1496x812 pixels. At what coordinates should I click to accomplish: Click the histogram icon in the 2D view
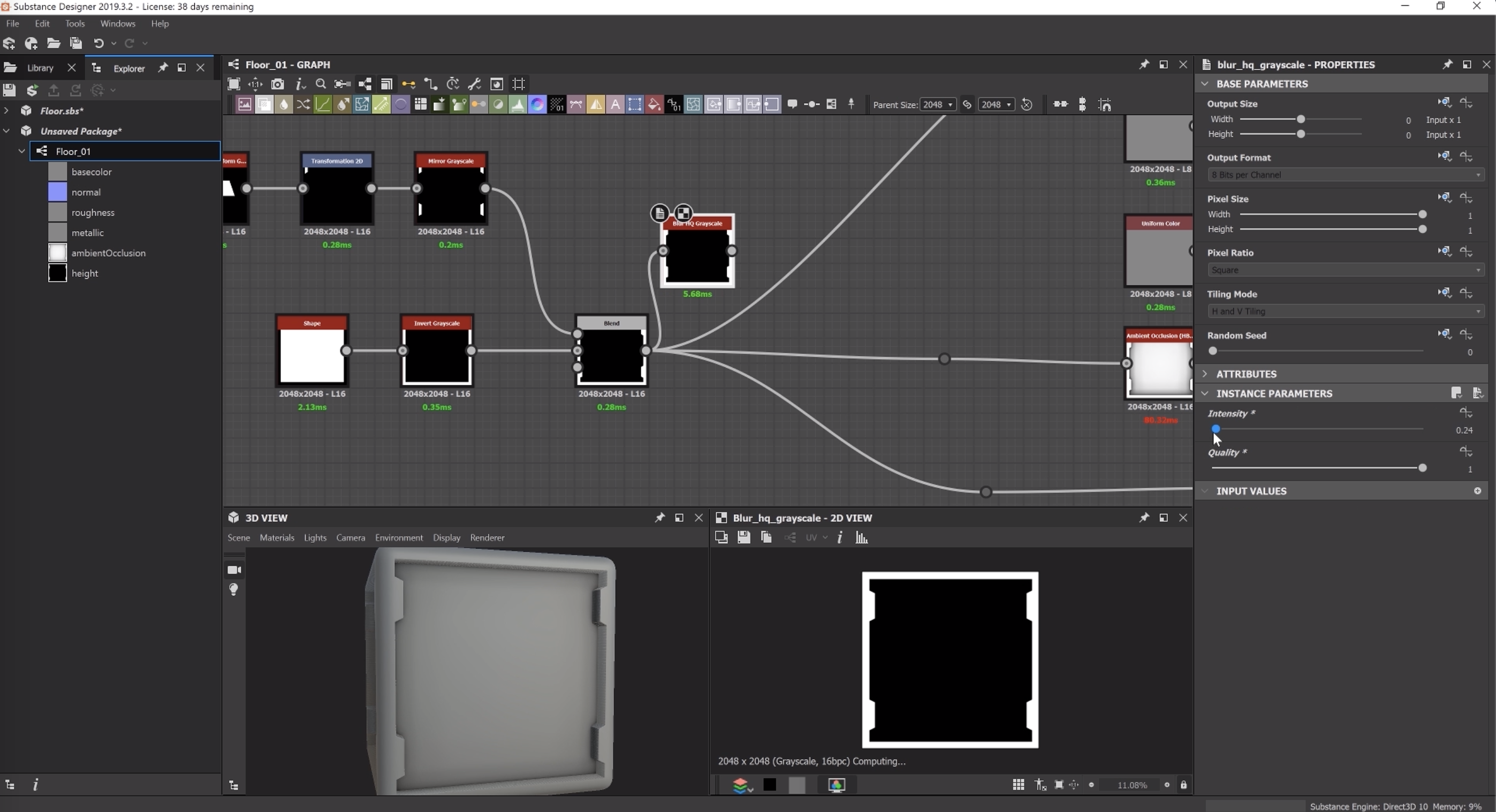[x=862, y=538]
